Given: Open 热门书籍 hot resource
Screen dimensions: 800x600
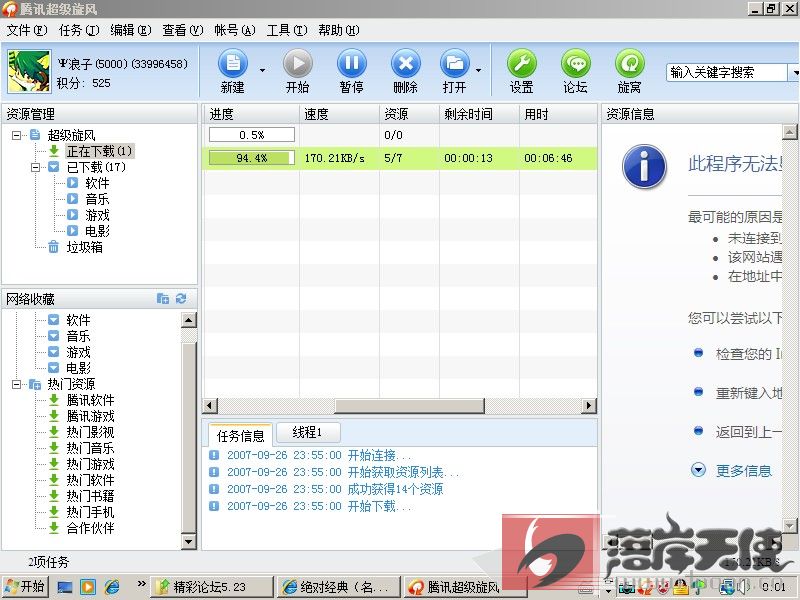Looking at the screenshot, I should coord(90,496).
